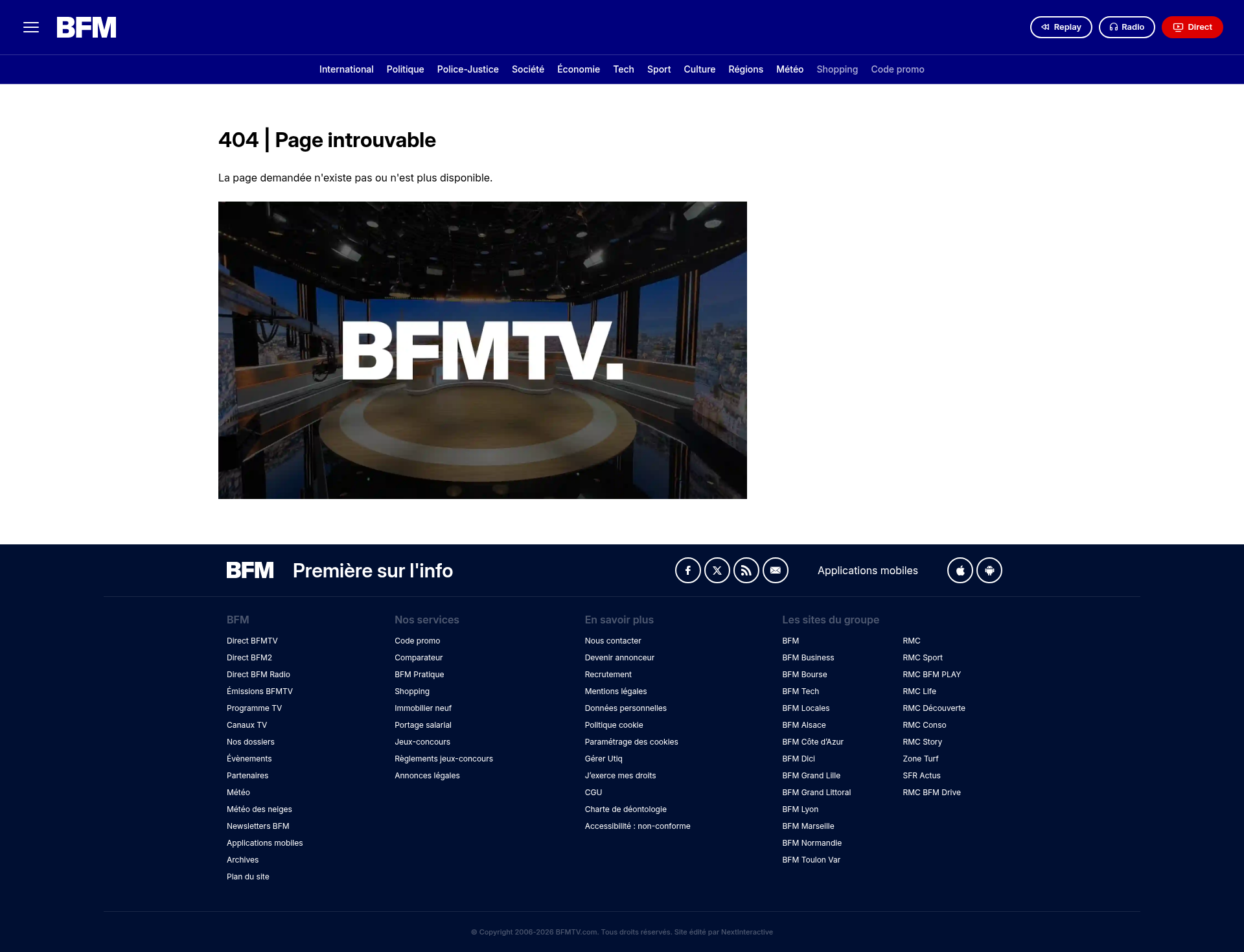Open Devenir annonceur link
The width and height of the screenshot is (1244, 952).
click(x=619, y=658)
